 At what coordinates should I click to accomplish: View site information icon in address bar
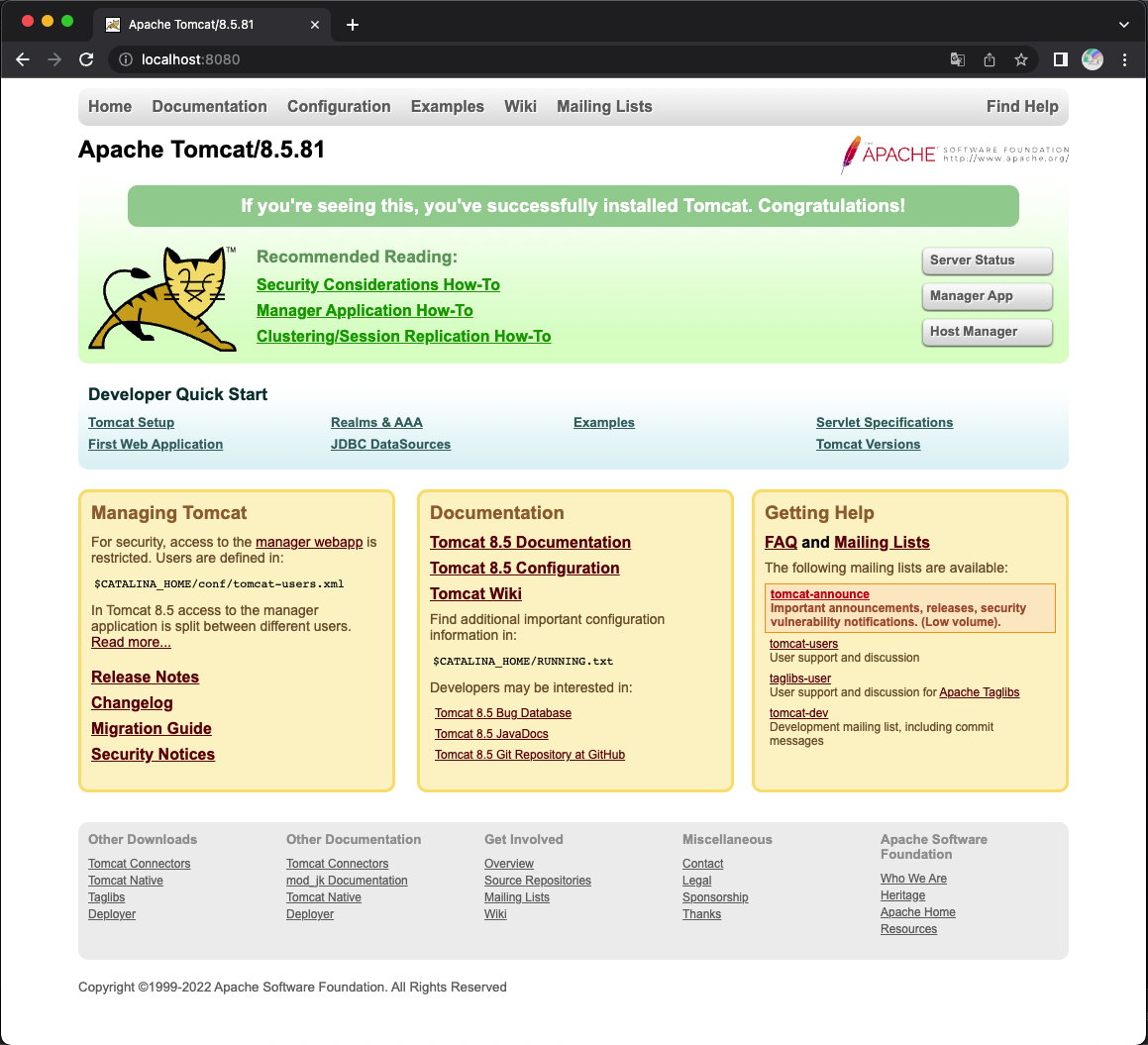(126, 59)
